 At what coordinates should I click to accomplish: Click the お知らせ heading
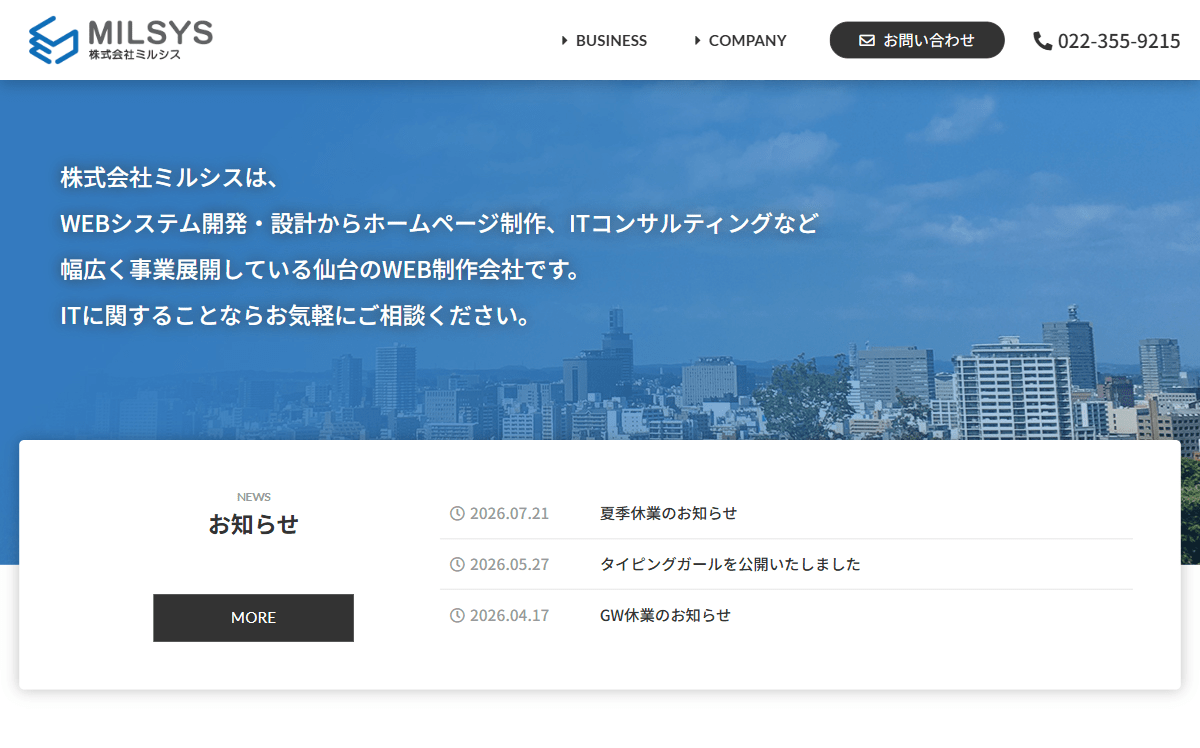click(253, 524)
